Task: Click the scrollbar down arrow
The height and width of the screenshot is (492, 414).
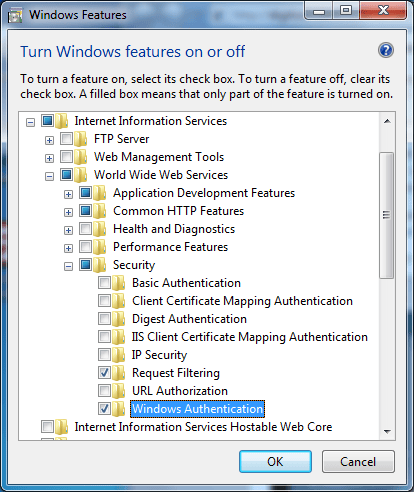Action: 387,431
